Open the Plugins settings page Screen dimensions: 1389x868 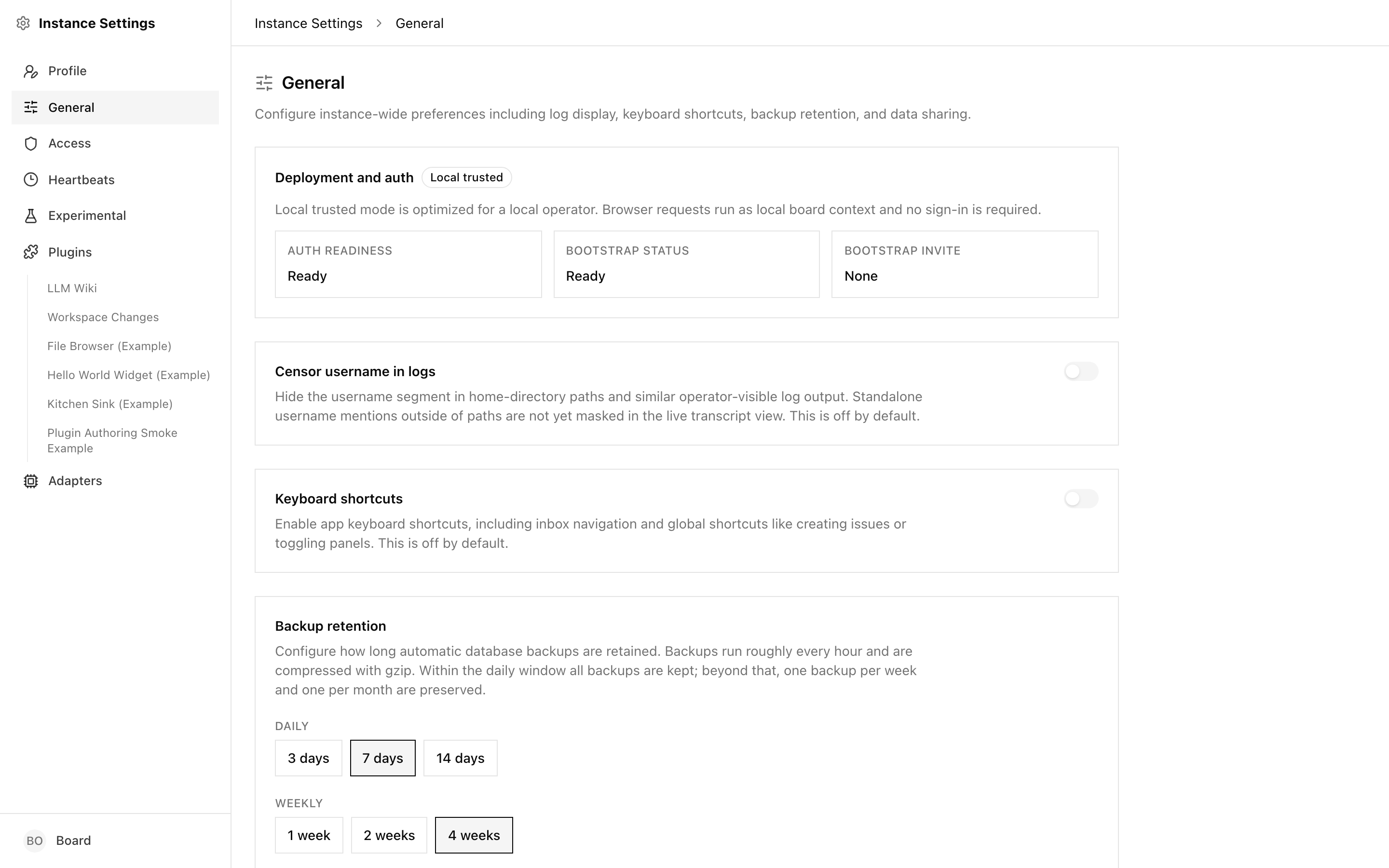[x=115, y=252]
